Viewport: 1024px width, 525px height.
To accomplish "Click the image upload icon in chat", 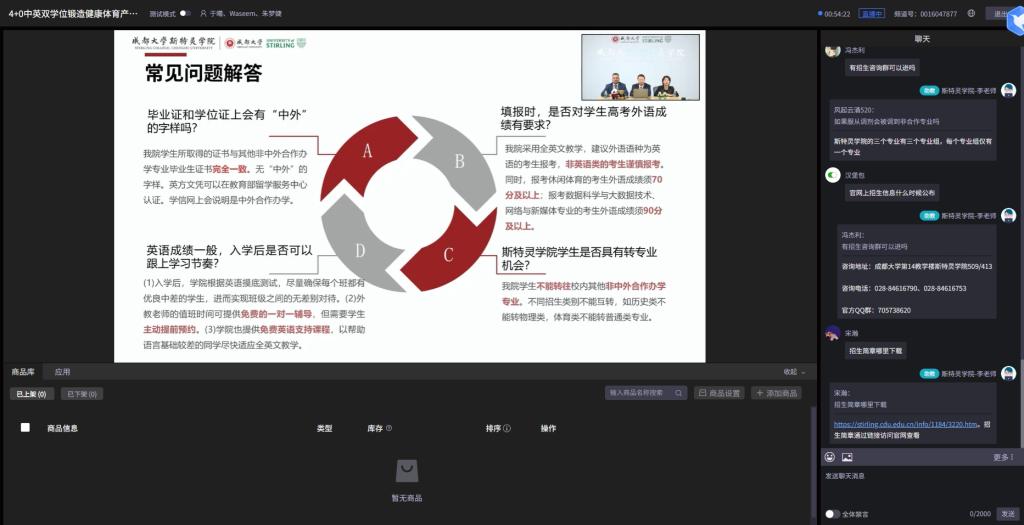I will pyautogui.click(x=847, y=457).
